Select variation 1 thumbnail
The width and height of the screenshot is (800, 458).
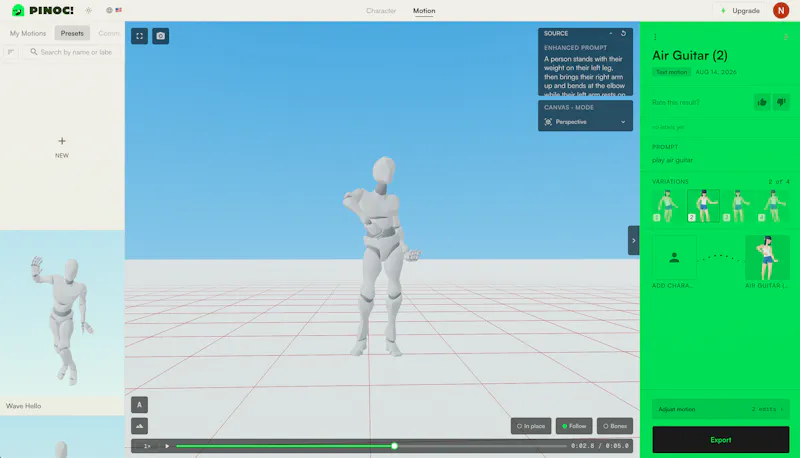(668, 206)
